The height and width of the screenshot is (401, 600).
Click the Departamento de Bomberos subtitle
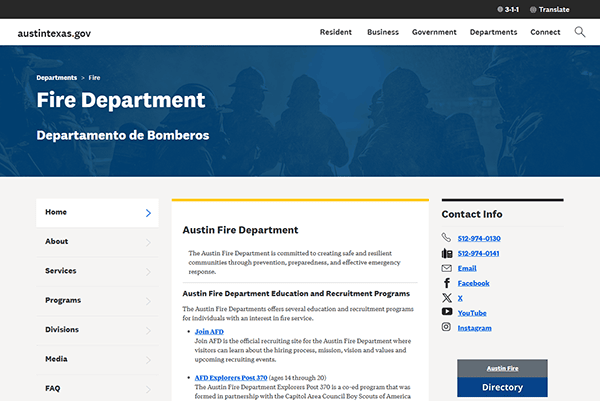123,135
